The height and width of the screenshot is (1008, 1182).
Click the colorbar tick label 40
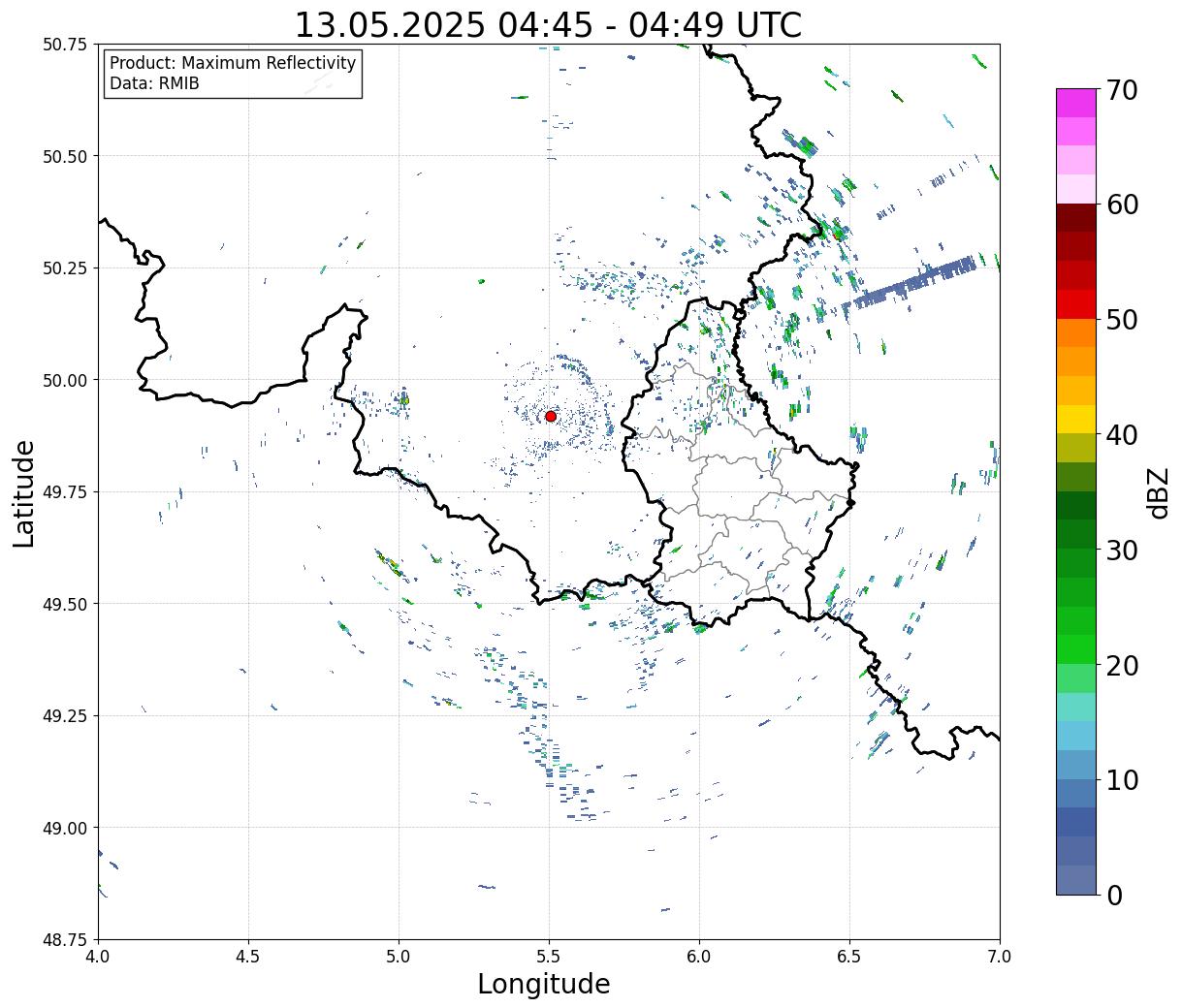pyautogui.click(x=1122, y=435)
